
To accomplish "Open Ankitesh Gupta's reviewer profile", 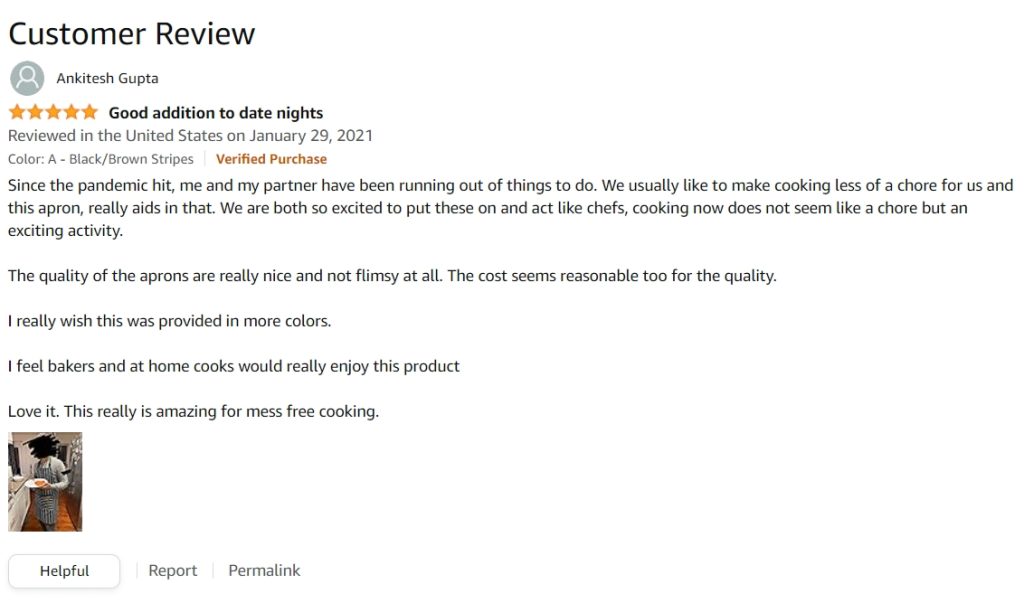I will tap(107, 78).
